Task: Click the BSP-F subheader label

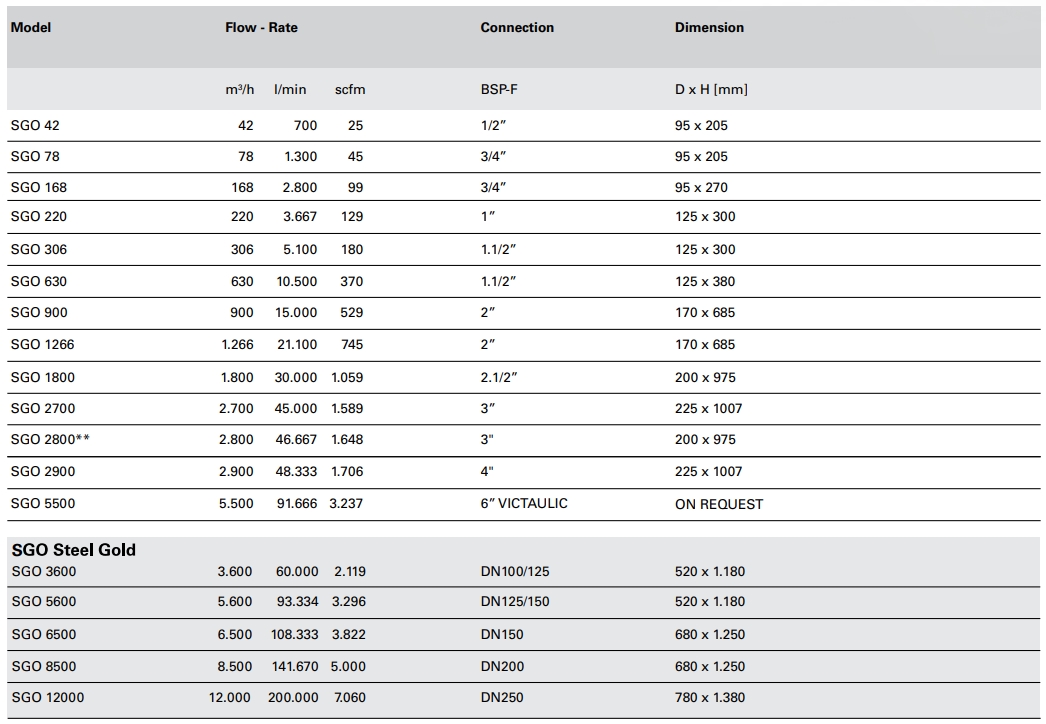Action: pyautogui.click(x=499, y=90)
